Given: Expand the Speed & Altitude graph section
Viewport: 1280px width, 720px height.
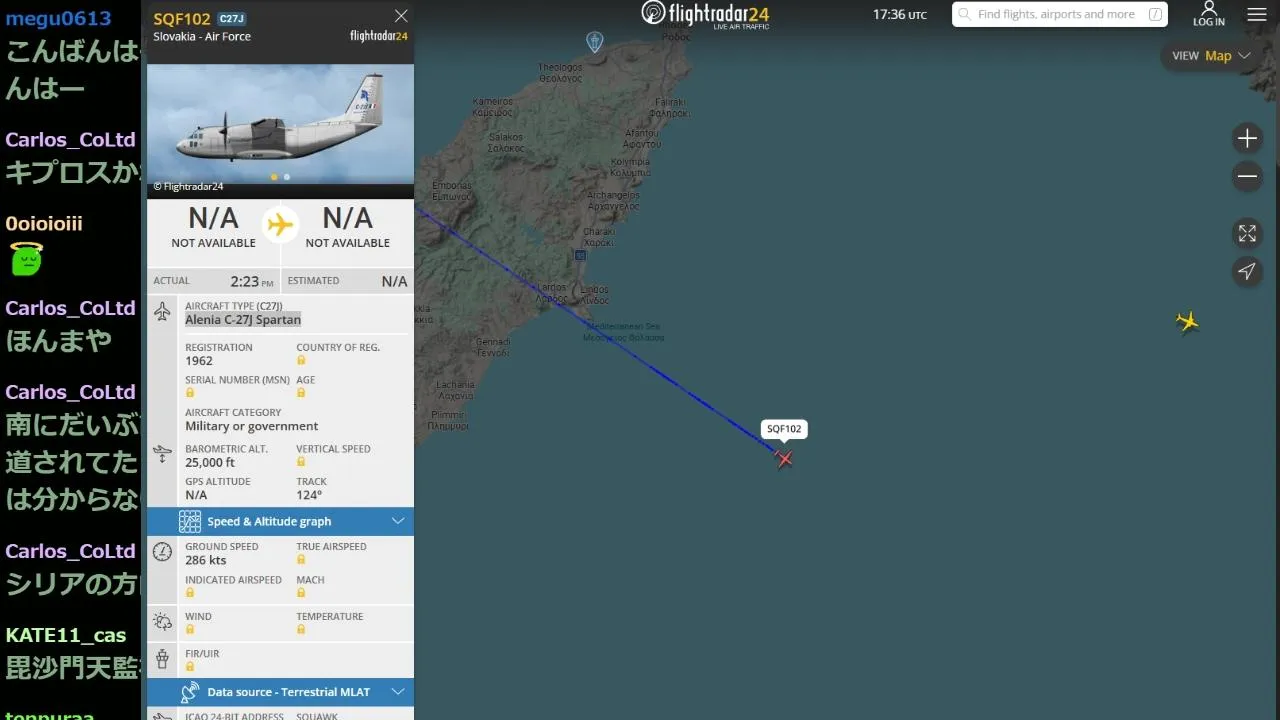Looking at the screenshot, I should click(x=280, y=521).
